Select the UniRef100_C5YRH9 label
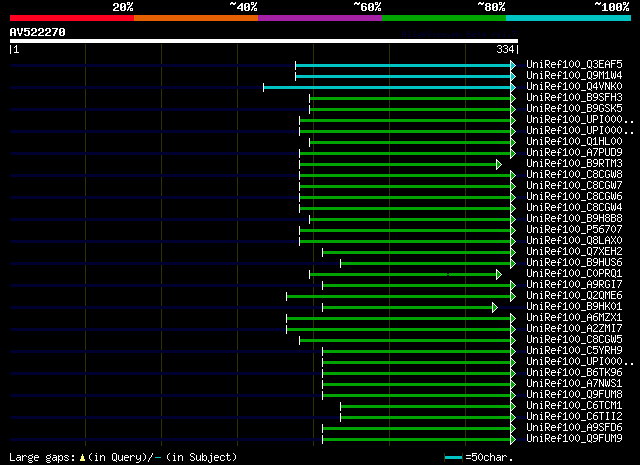Image resolution: width=640 pixels, height=465 pixels. pyautogui.click(x=574, y=351)
